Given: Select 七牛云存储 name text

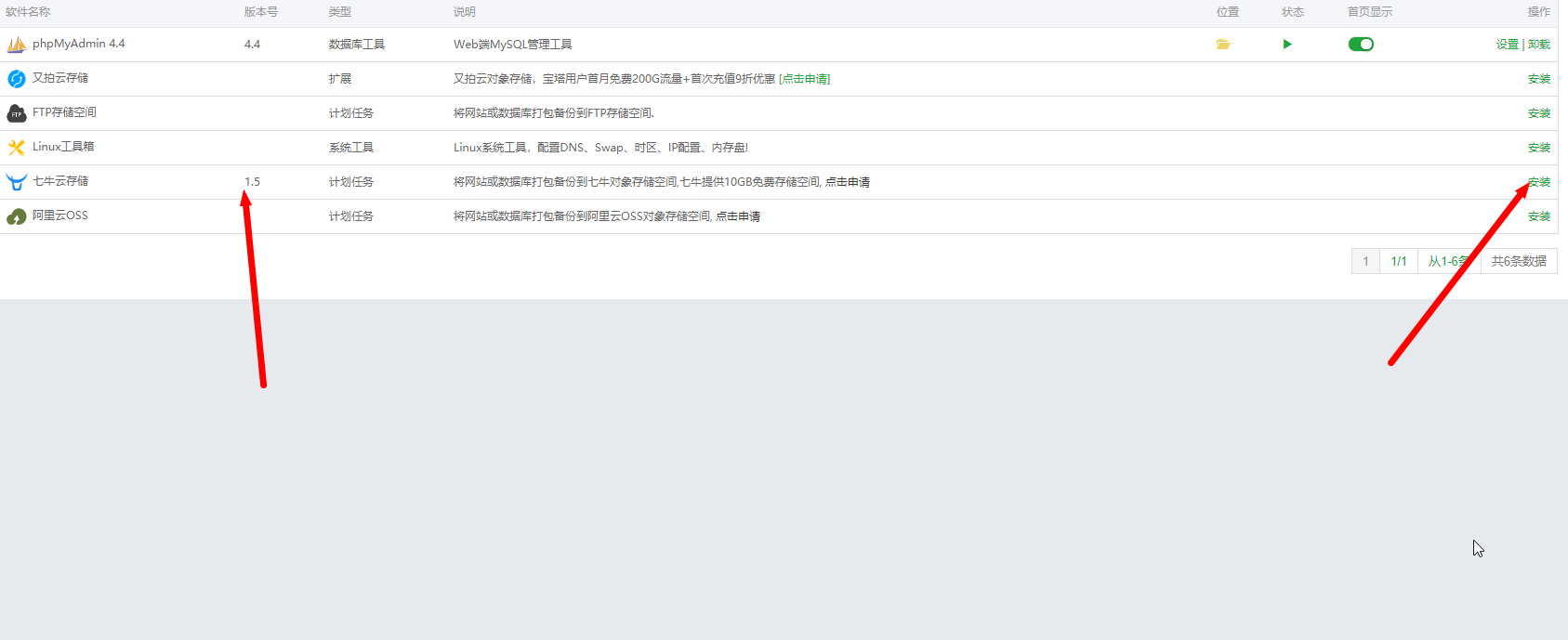Looking at the screenshot, I should click(x=60, y=181).
